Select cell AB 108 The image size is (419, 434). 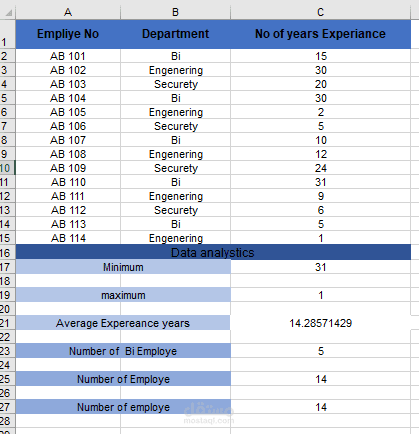(x=68, y=154)
